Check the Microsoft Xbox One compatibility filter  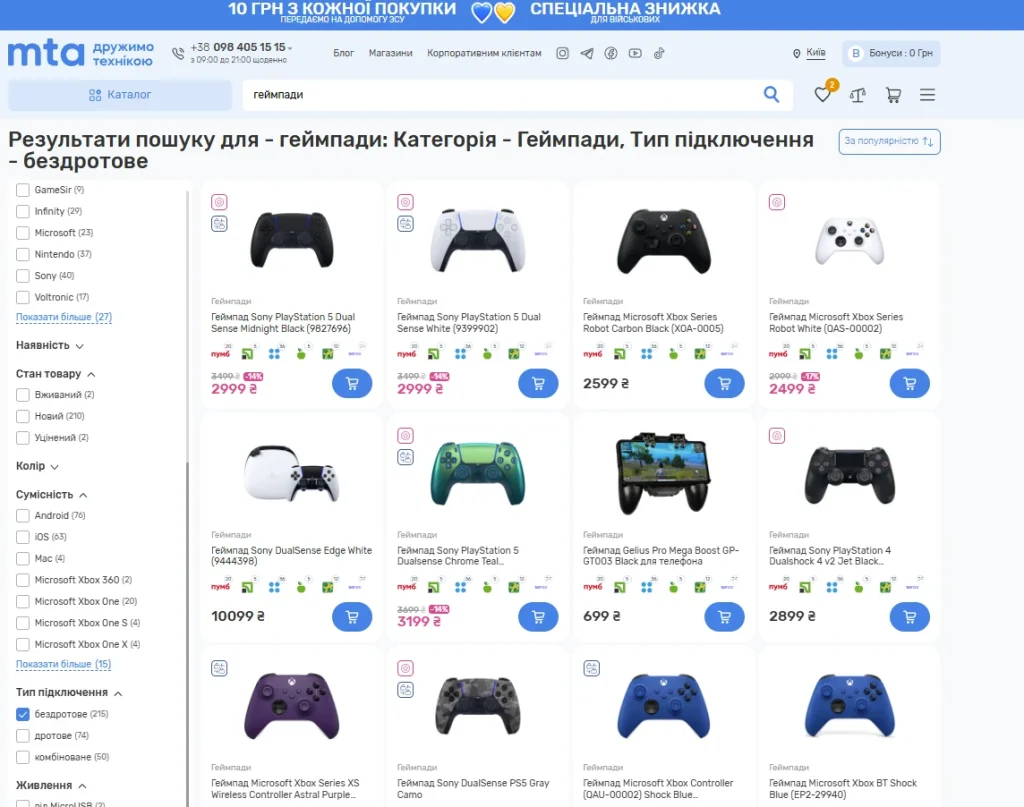click(x=23, y=601)
